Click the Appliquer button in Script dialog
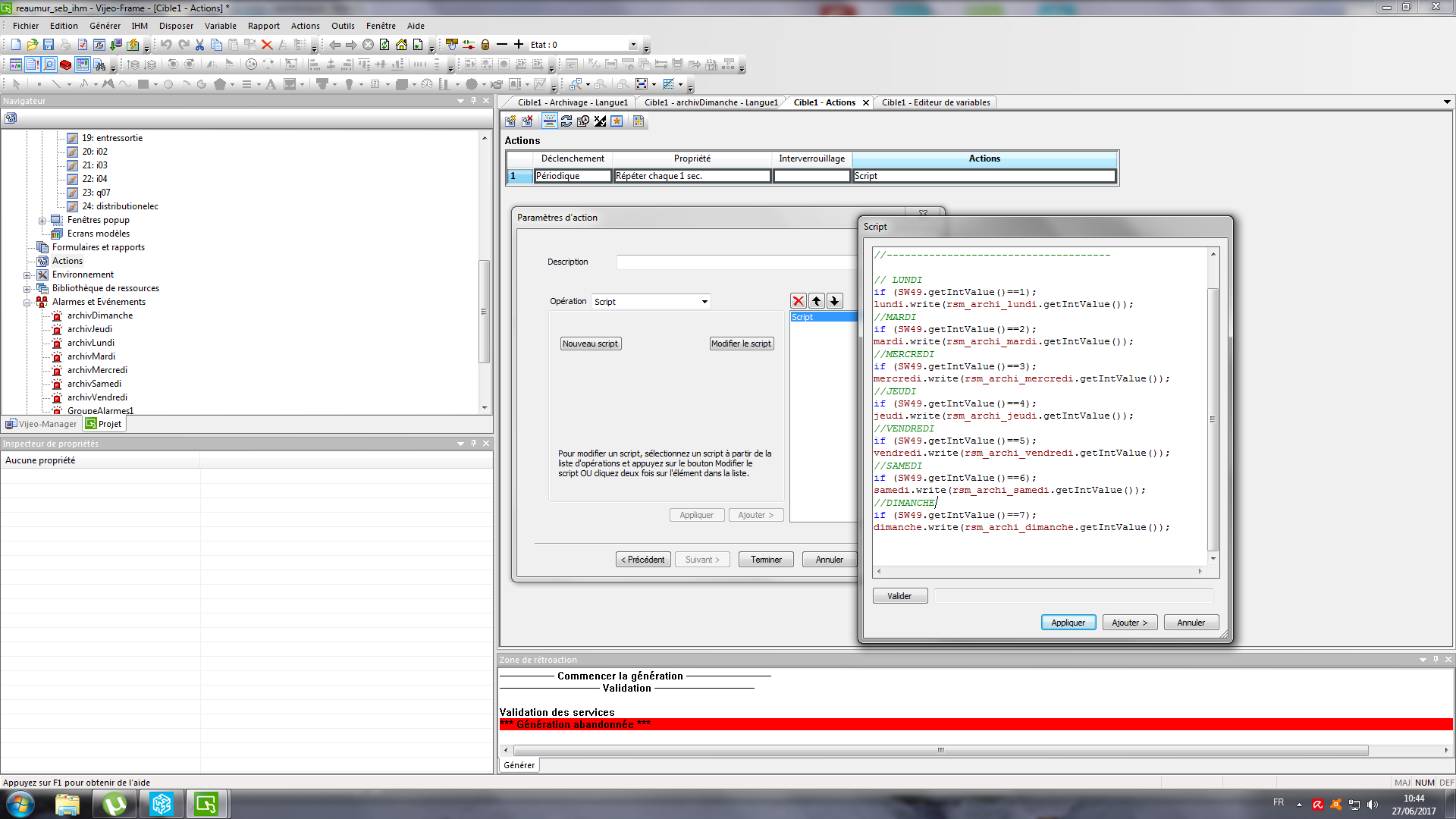Screen dimensions: 1456x819 (1068, 623)
